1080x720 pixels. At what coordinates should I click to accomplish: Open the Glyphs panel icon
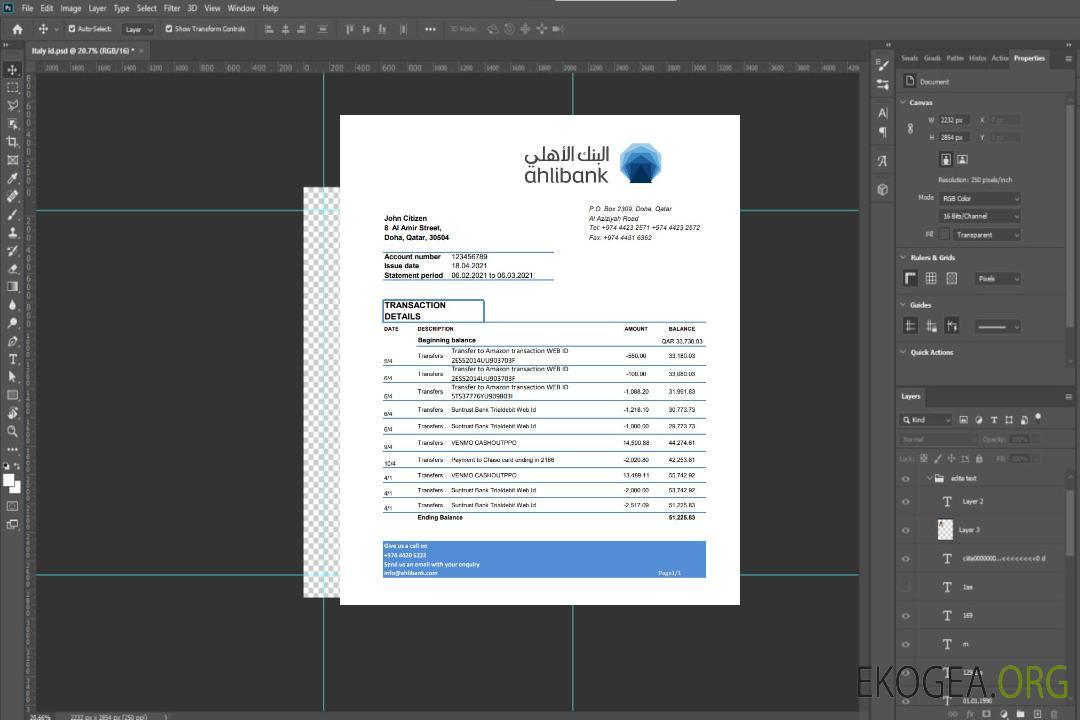[883, 161]
